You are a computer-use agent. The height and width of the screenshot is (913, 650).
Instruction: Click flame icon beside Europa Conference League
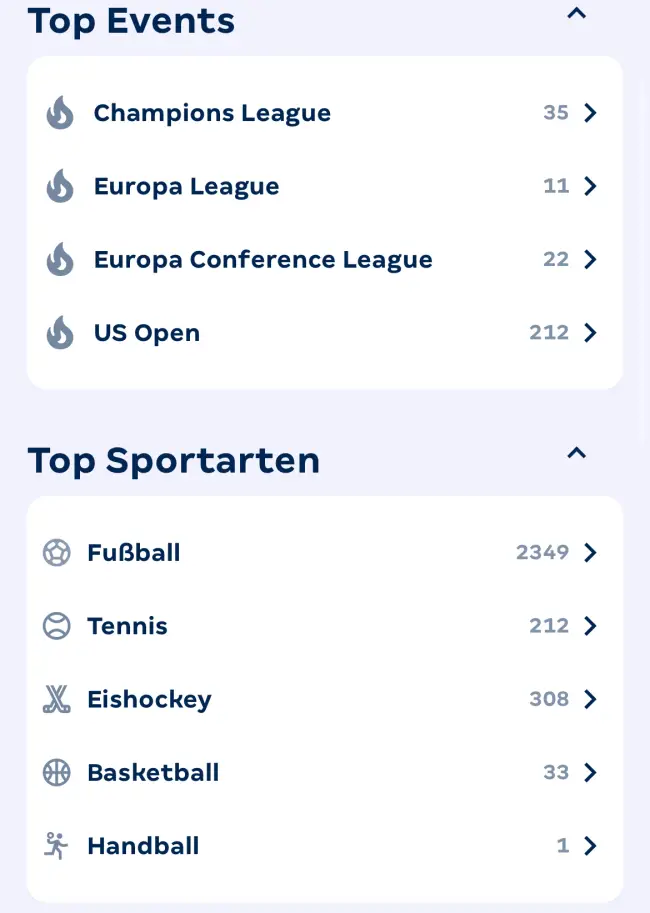(x=60, y=260)
